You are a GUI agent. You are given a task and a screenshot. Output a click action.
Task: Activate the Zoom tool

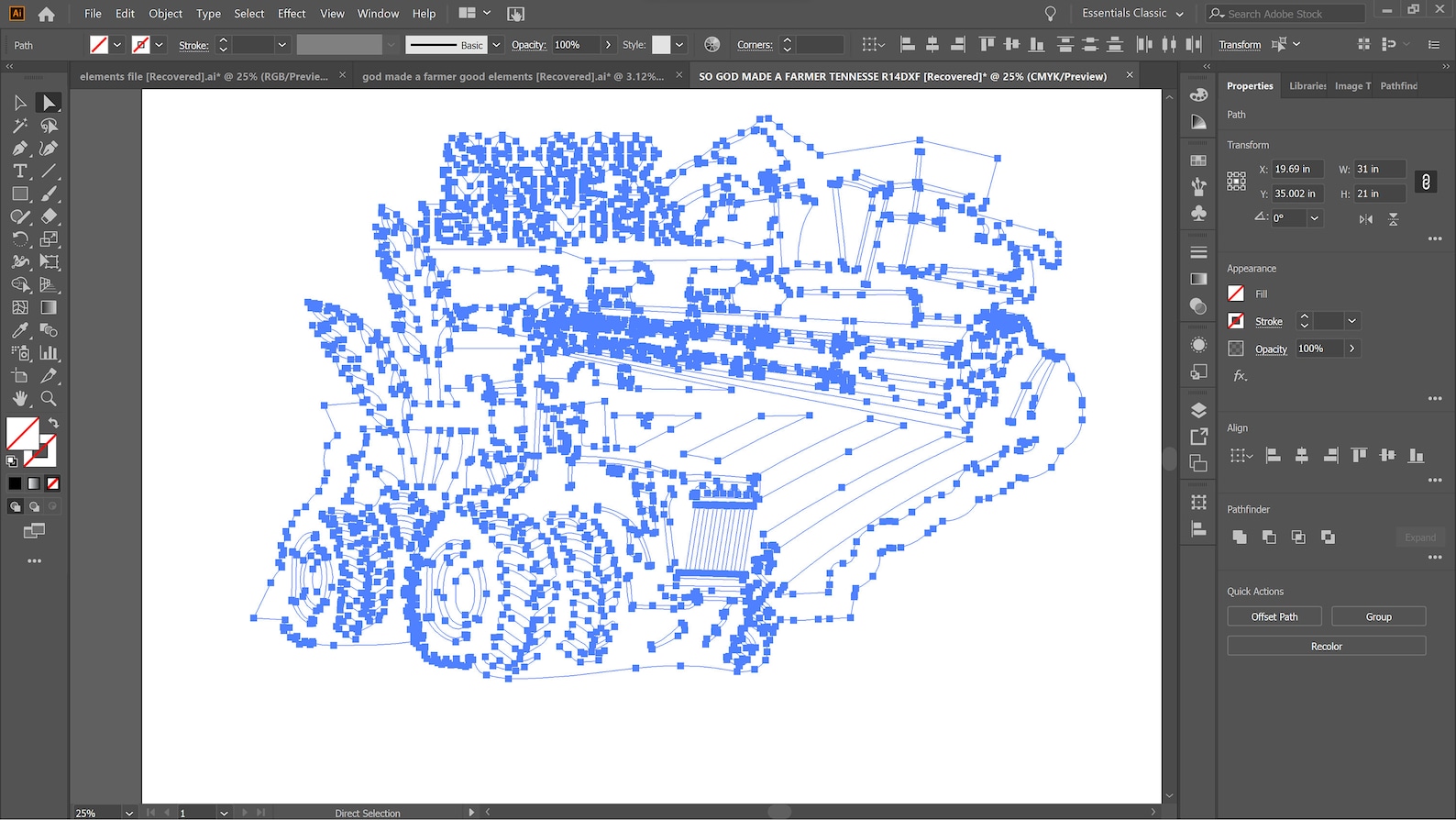[49, 398]
